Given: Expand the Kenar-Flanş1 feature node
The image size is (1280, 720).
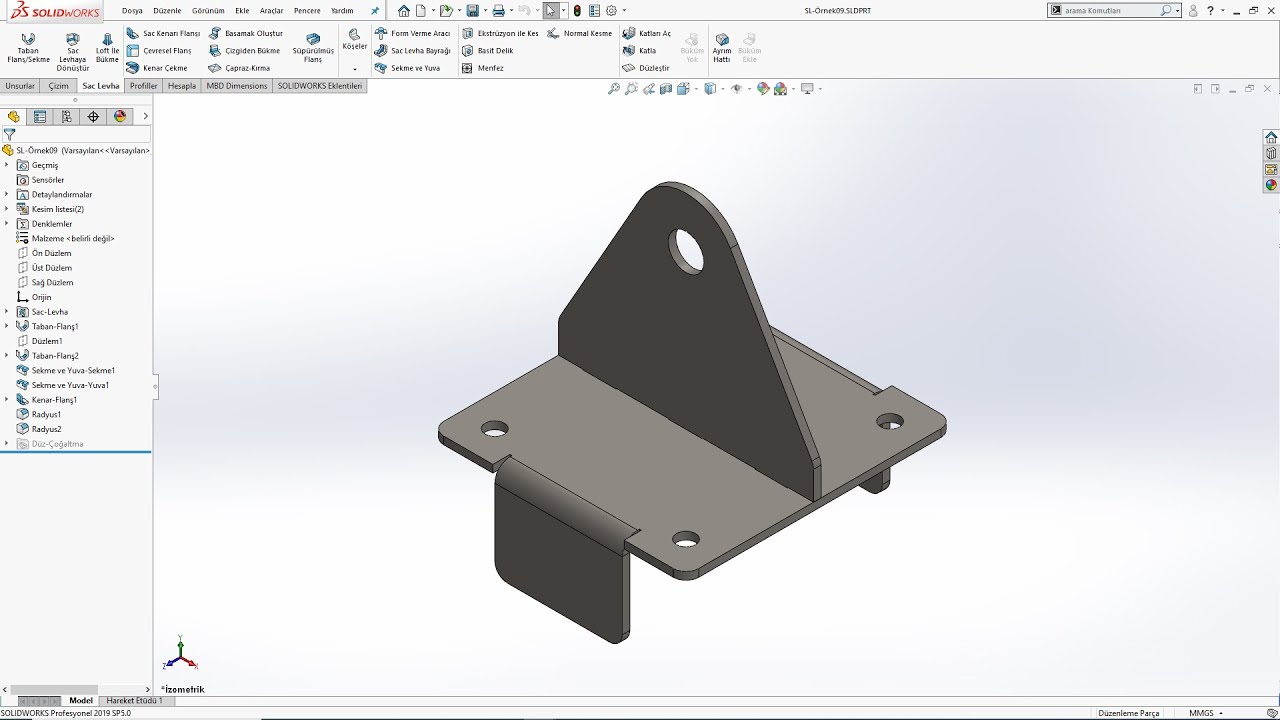Looking at the screenshot, I should pos(6,400).
